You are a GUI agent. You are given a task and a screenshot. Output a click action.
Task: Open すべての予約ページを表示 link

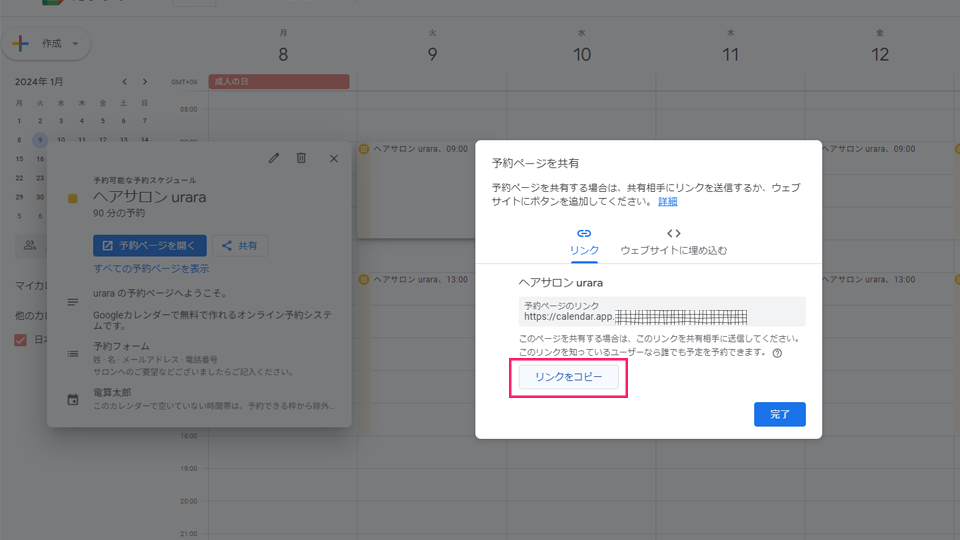click(151, 269)
